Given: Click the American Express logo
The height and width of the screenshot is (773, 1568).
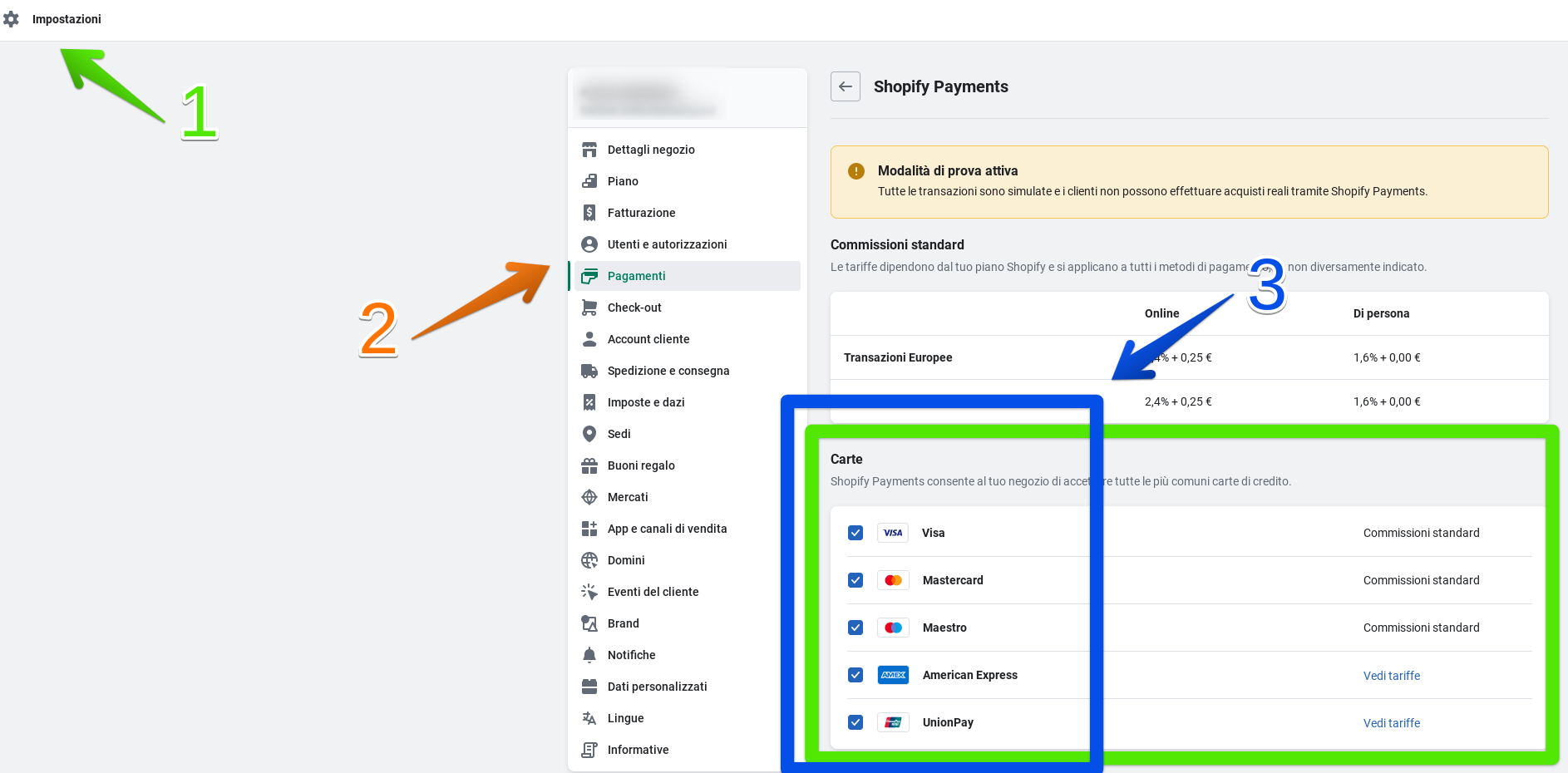Looking at the screenshot, I should click(x=893, y=675).
